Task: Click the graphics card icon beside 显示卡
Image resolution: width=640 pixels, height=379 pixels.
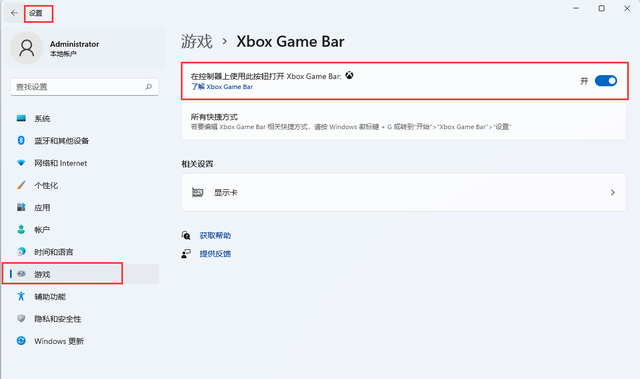Action: pos(198,193)
